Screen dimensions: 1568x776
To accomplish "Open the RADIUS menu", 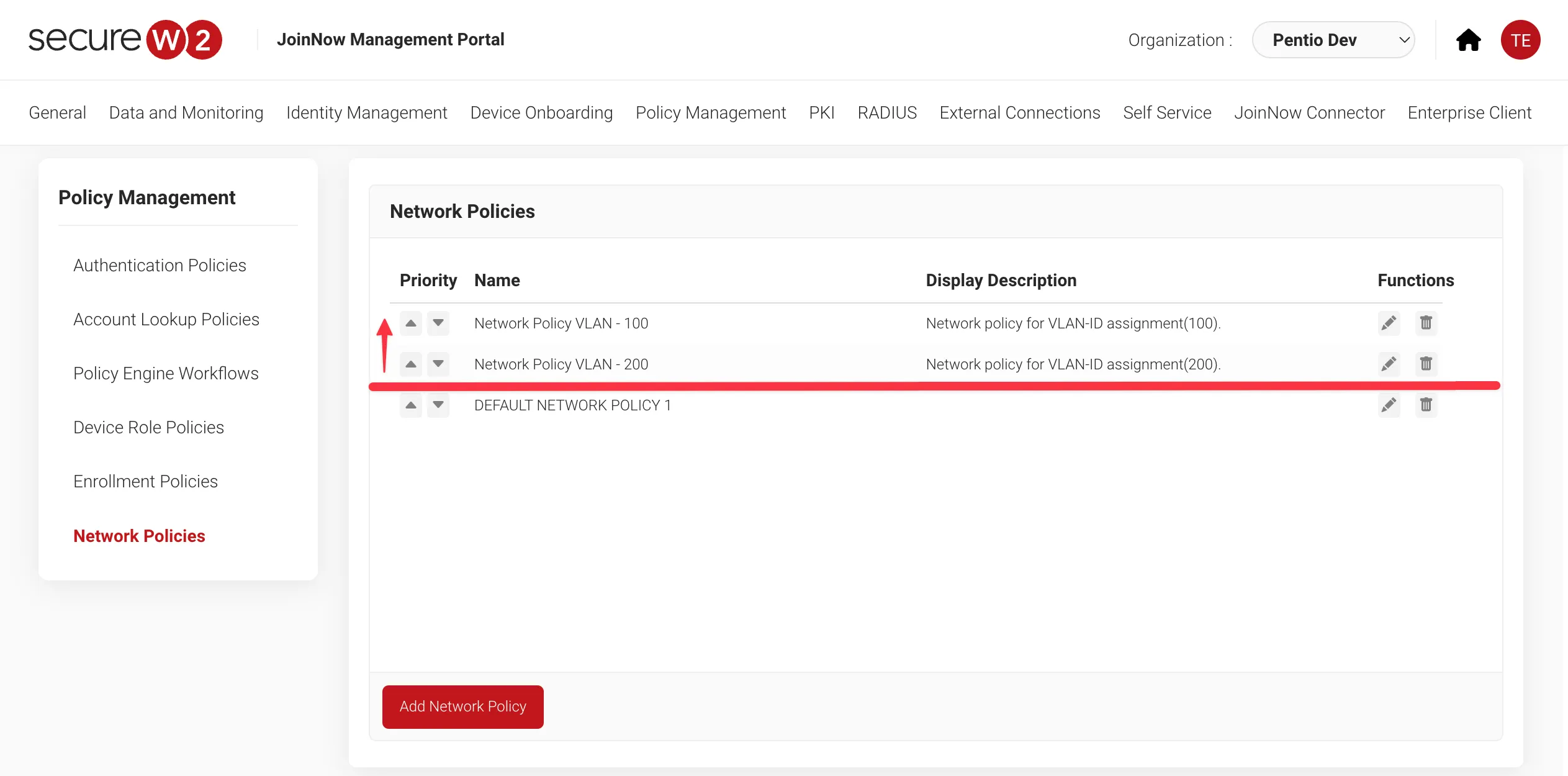I will (x=887, y=113).
